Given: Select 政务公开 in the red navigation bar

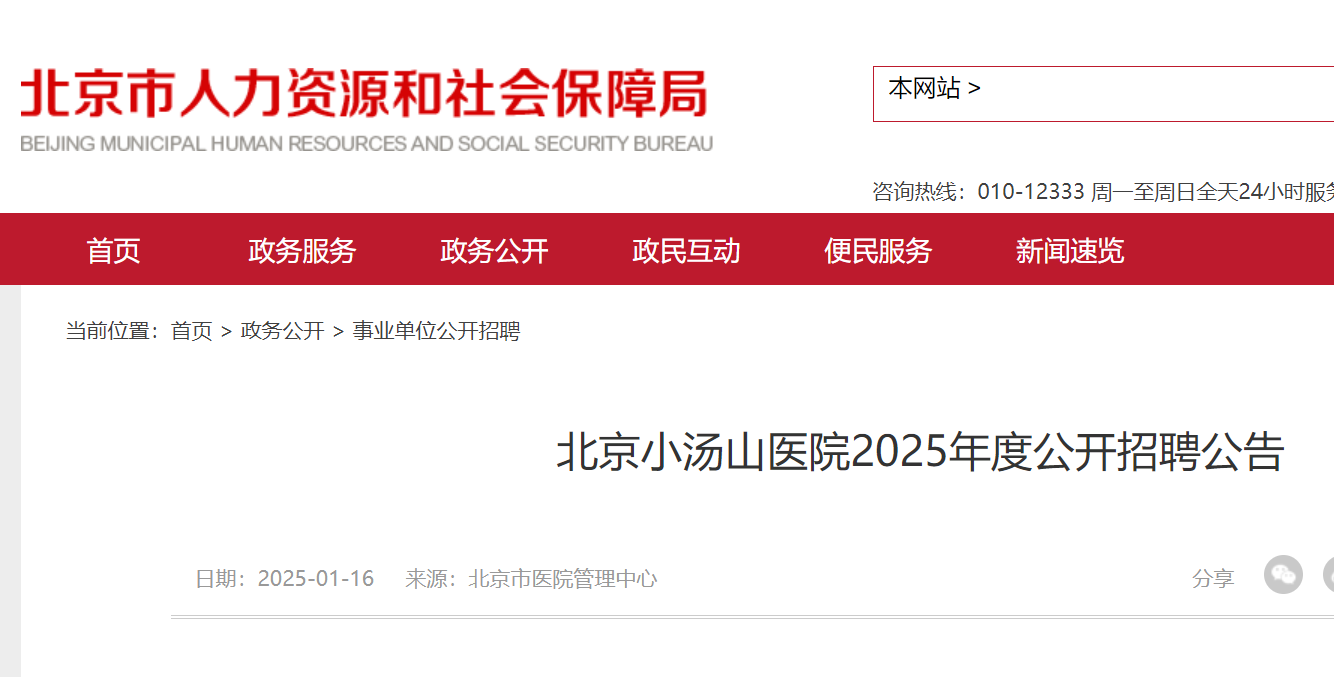Looking at the screenshot, I should tap(494, 250).
